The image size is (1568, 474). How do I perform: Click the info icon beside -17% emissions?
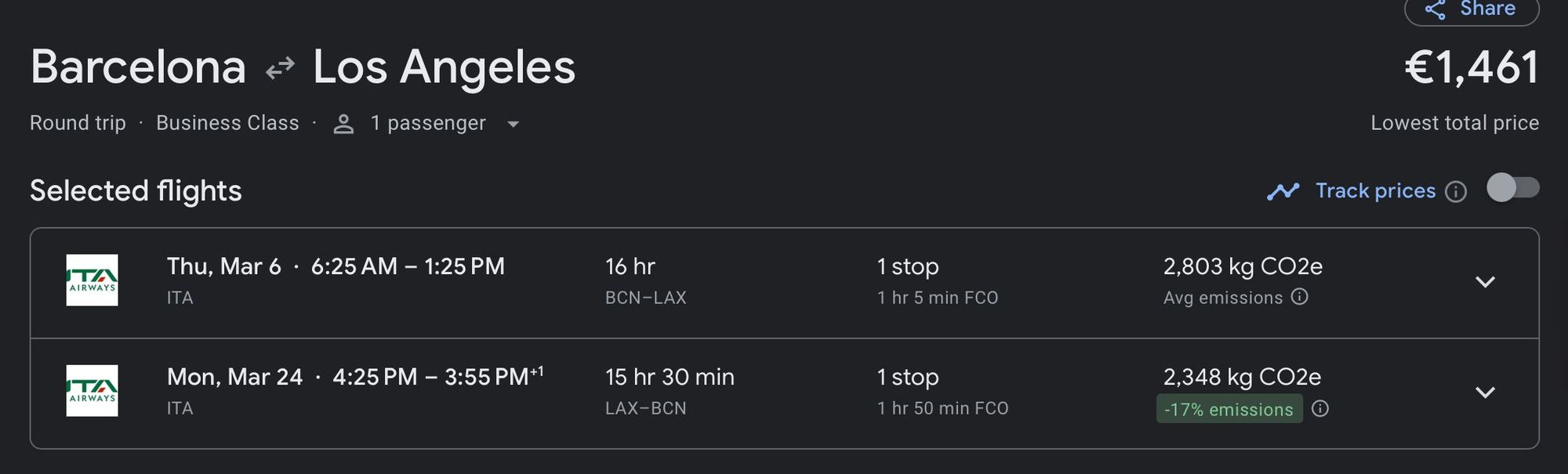[1320, 409]
